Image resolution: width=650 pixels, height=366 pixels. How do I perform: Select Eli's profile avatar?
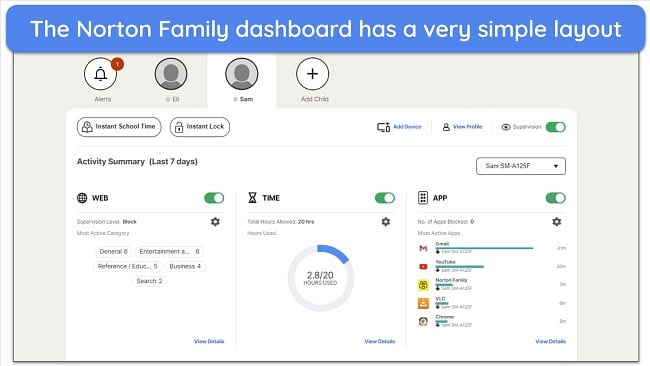171,74
